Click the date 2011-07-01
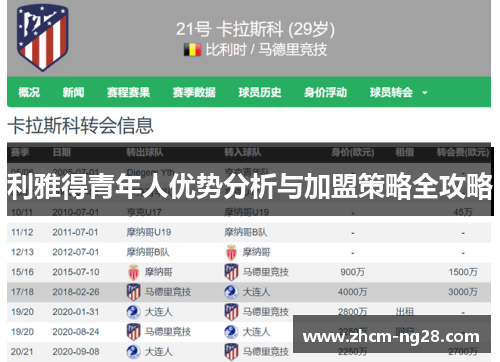 click(x=75, y=232)
